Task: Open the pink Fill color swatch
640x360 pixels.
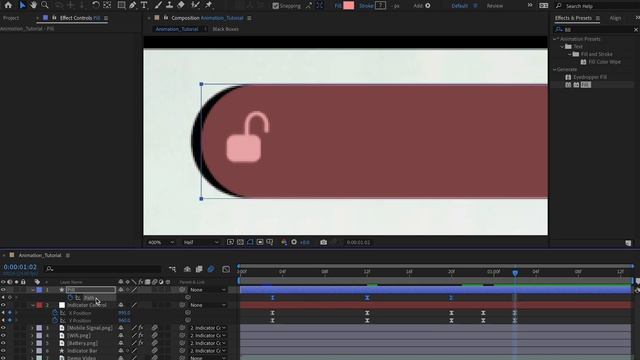Action: click(x=349, y=5)
